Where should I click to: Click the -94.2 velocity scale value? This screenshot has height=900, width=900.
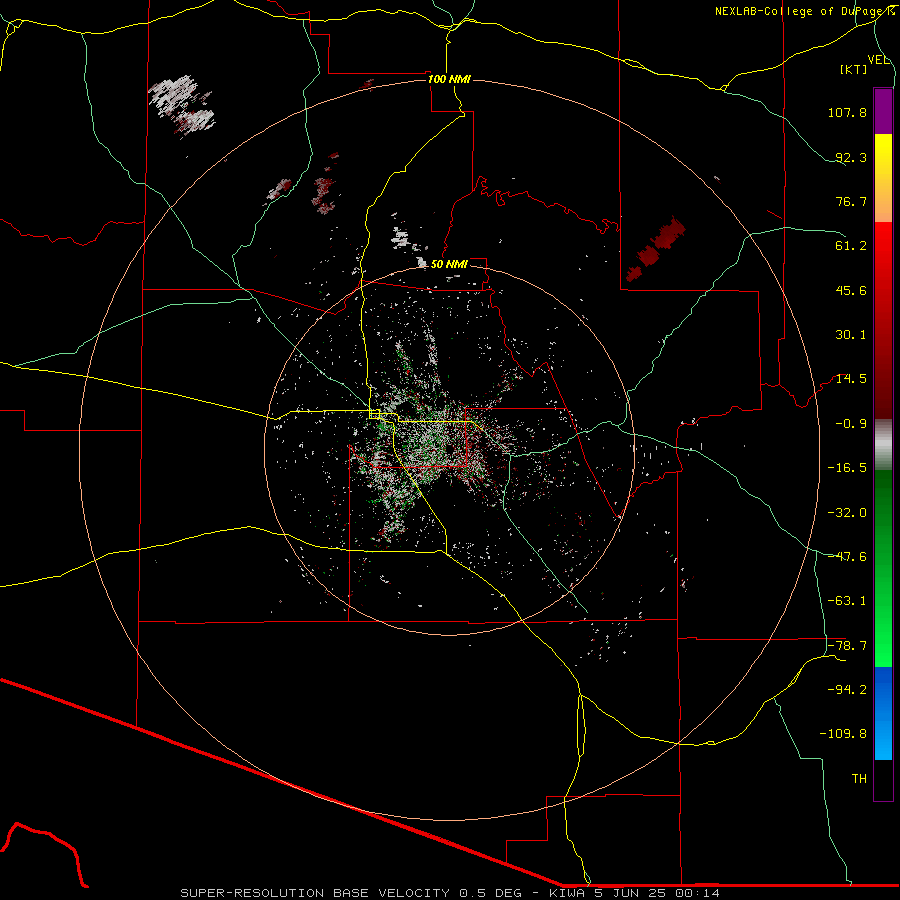pos(847,689)
